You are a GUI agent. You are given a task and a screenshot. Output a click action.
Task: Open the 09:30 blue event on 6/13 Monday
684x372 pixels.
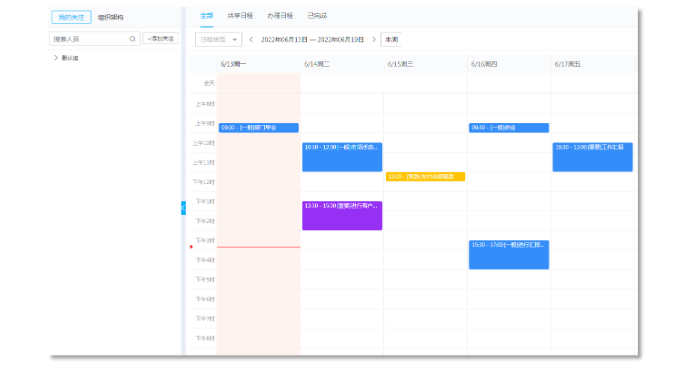coord(259,128)
